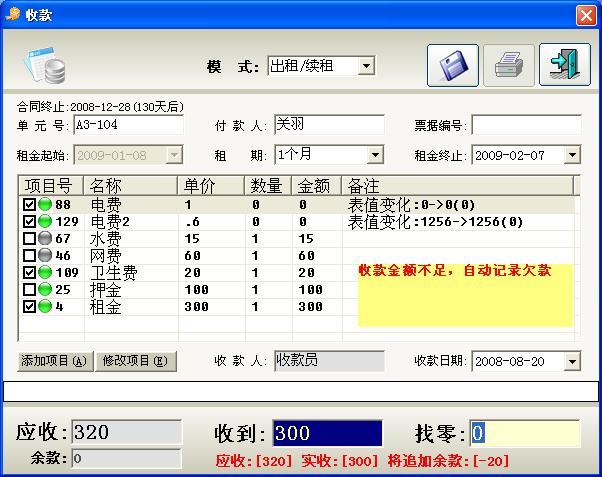The image size is (602, 477).
Task: Click the 卫生费 name cell
Action: click(114, 273)
